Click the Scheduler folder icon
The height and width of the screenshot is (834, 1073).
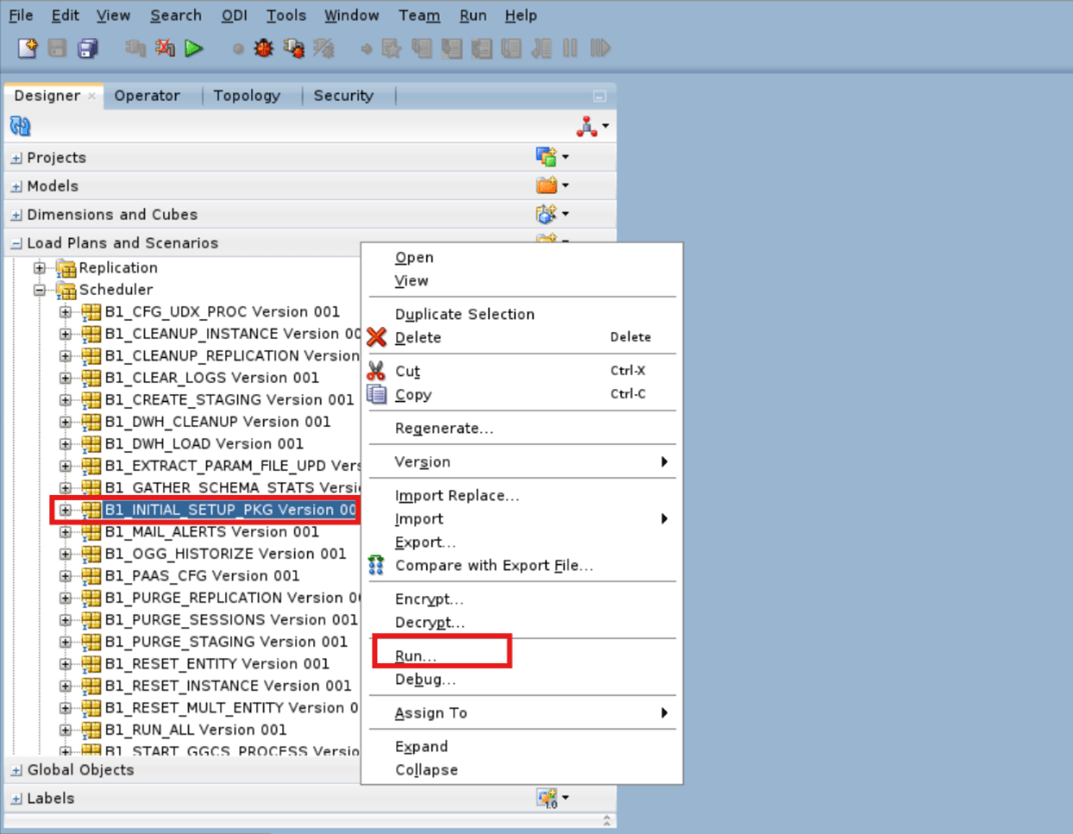(66, 289)
